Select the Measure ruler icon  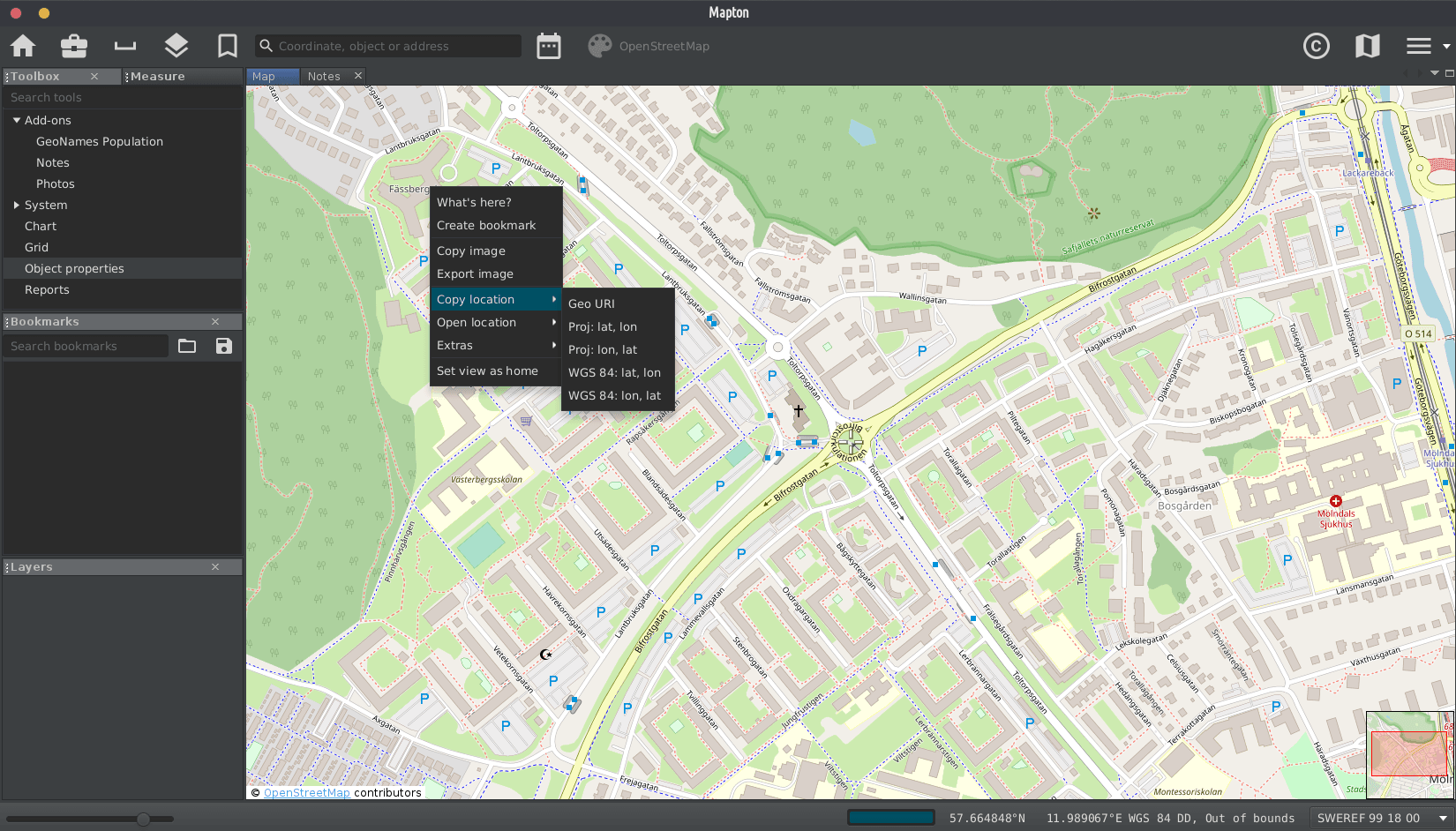click(x=125, y=46)
